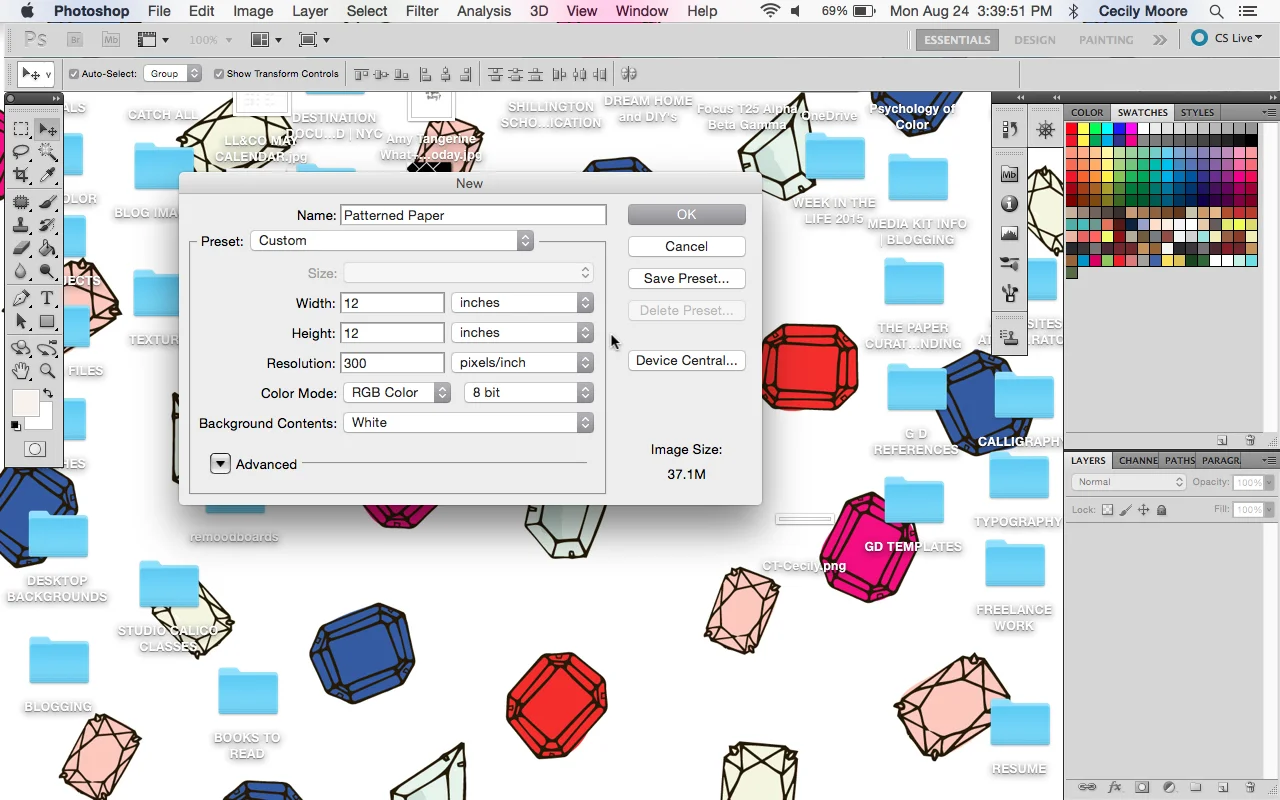1280x800 pixels.
Task: Launch Bridge from the application bar
Action: [x=74, y=40]
